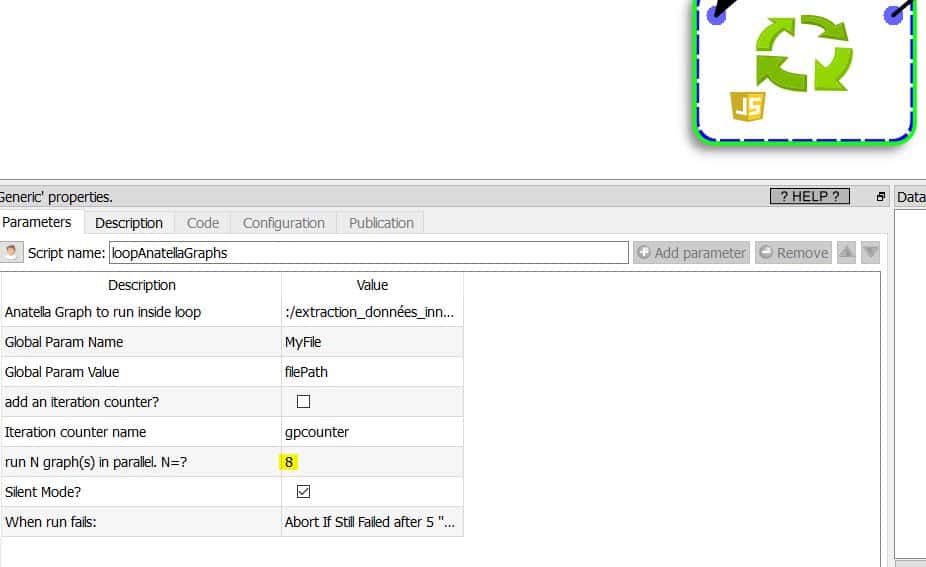Image resolution: width=926 pixels, height=567 pixels.
Task: Click the Add parameter button
Action: point(691,253)
